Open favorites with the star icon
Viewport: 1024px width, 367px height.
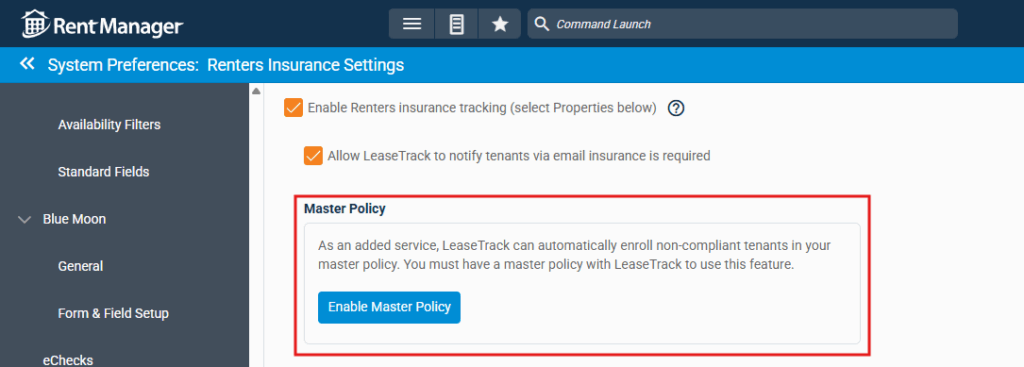500,24
